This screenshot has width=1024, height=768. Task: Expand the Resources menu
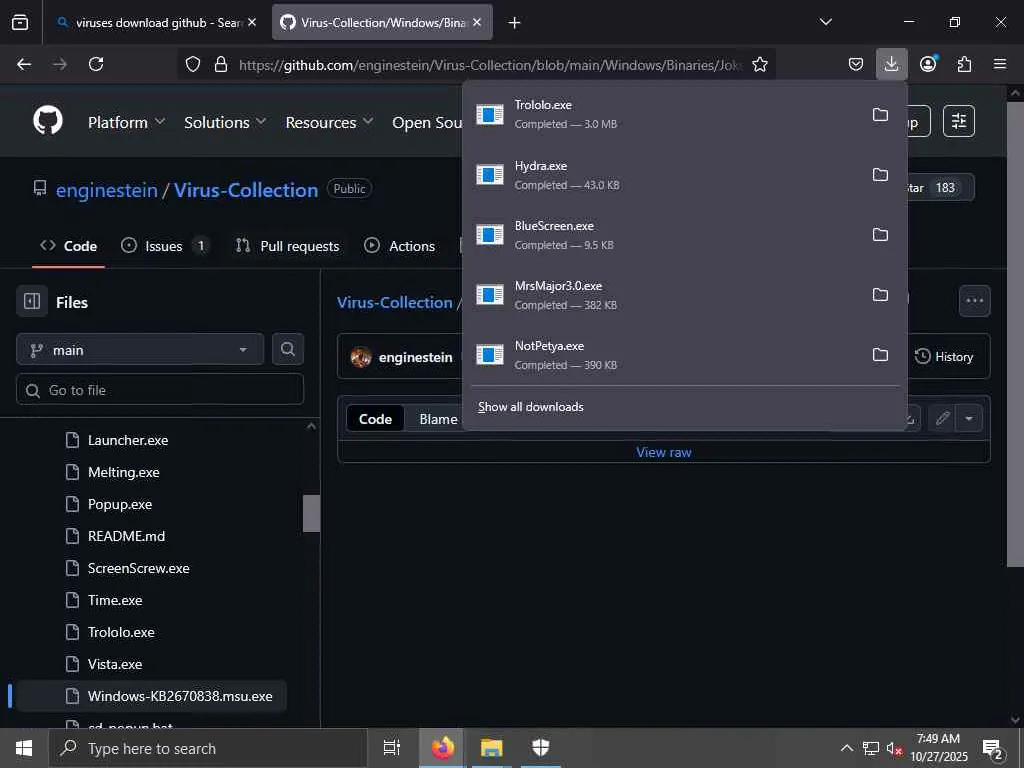329,122
